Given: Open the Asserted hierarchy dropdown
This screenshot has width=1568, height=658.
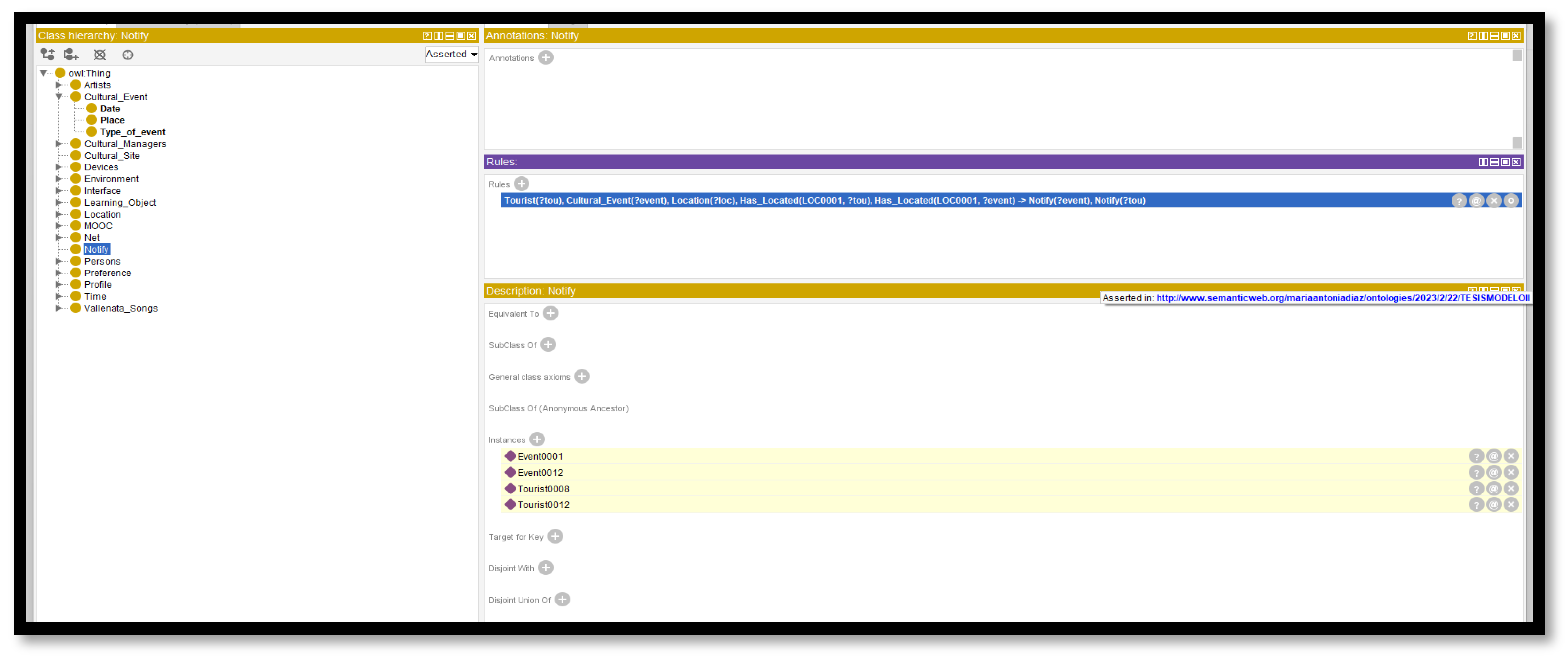Looking at the screenshot, I should point(451,54).
